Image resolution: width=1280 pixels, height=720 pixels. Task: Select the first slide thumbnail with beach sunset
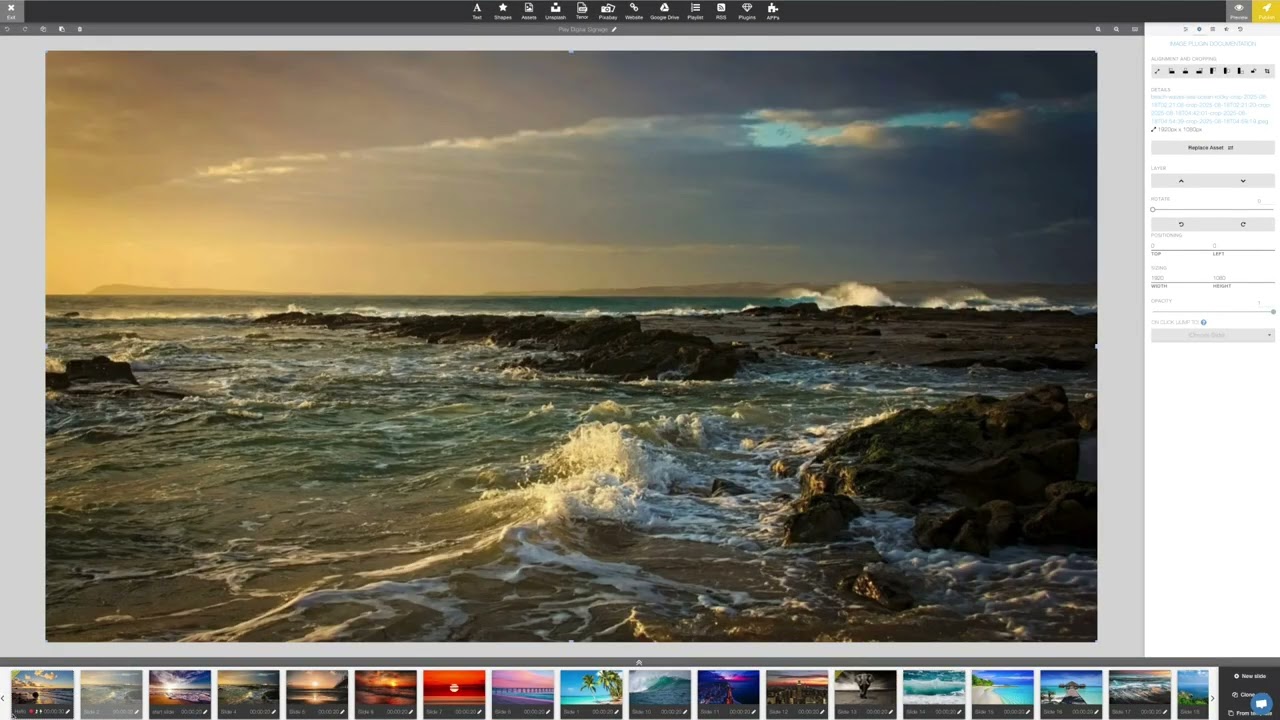42,694
